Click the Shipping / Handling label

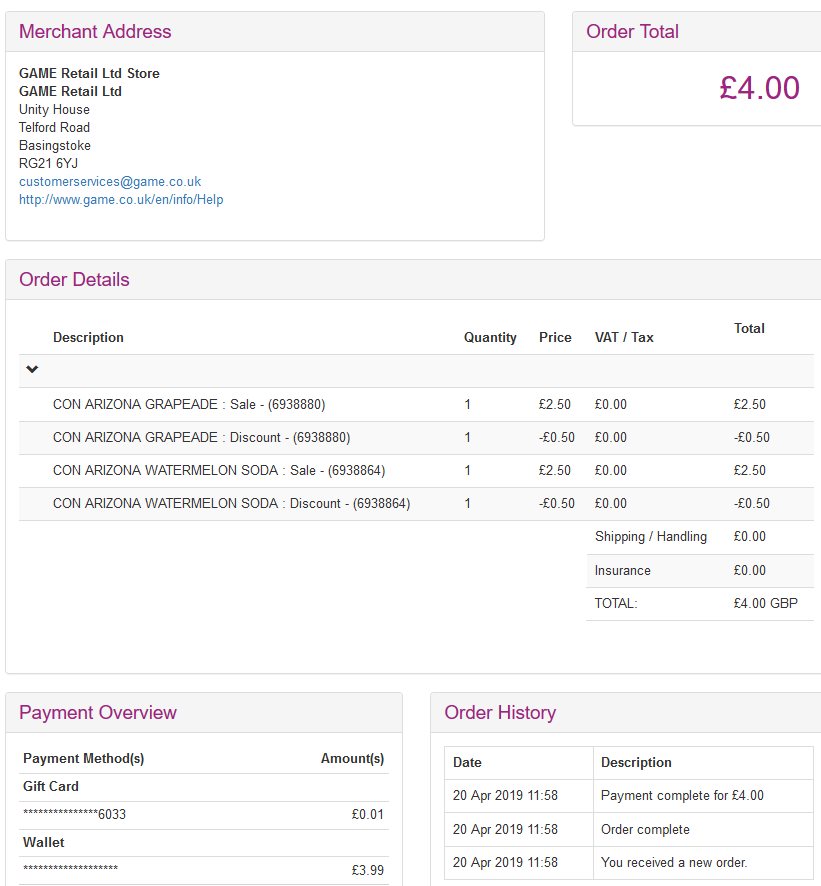point(651,536)
